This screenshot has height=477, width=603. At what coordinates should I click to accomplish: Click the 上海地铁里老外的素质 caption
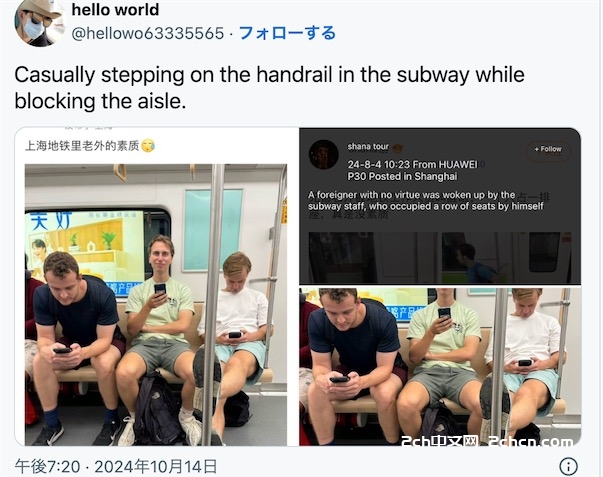(82, 146)
